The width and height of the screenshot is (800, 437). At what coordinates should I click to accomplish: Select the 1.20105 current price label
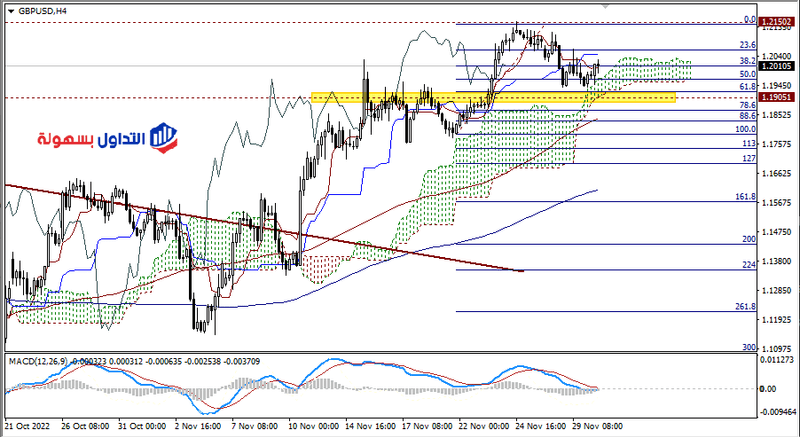777,66
